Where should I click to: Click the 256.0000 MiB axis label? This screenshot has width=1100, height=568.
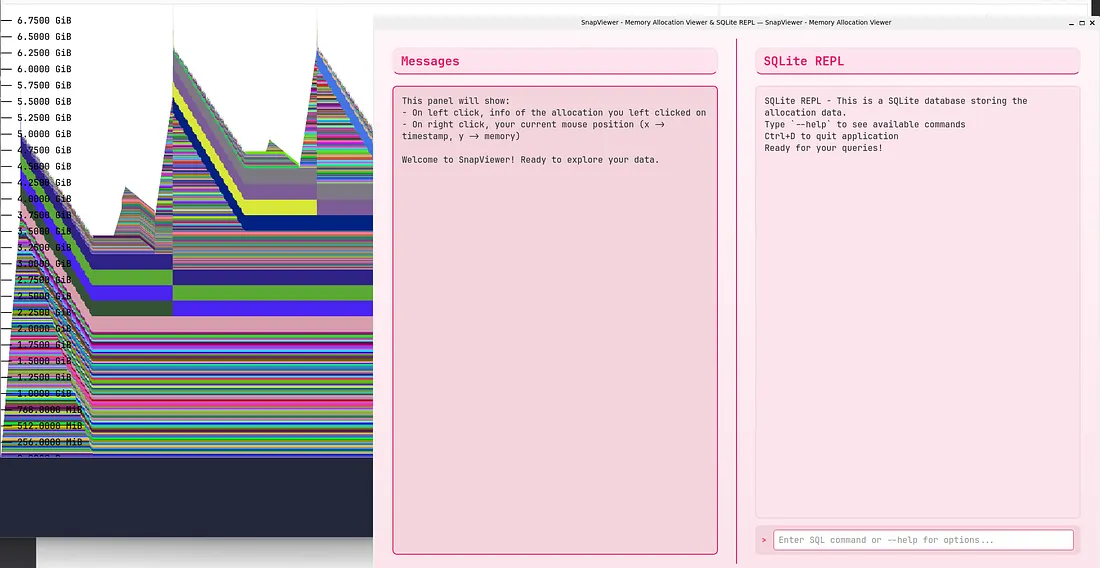point(48,441)
